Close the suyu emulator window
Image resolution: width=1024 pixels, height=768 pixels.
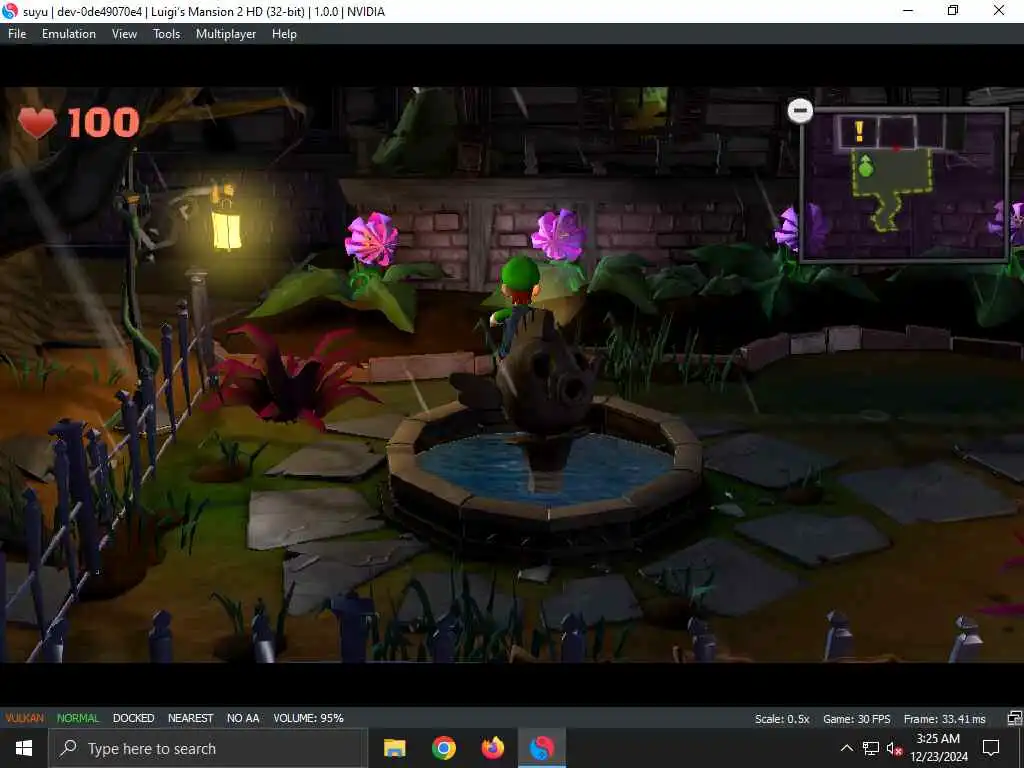(x=999, y=11)
